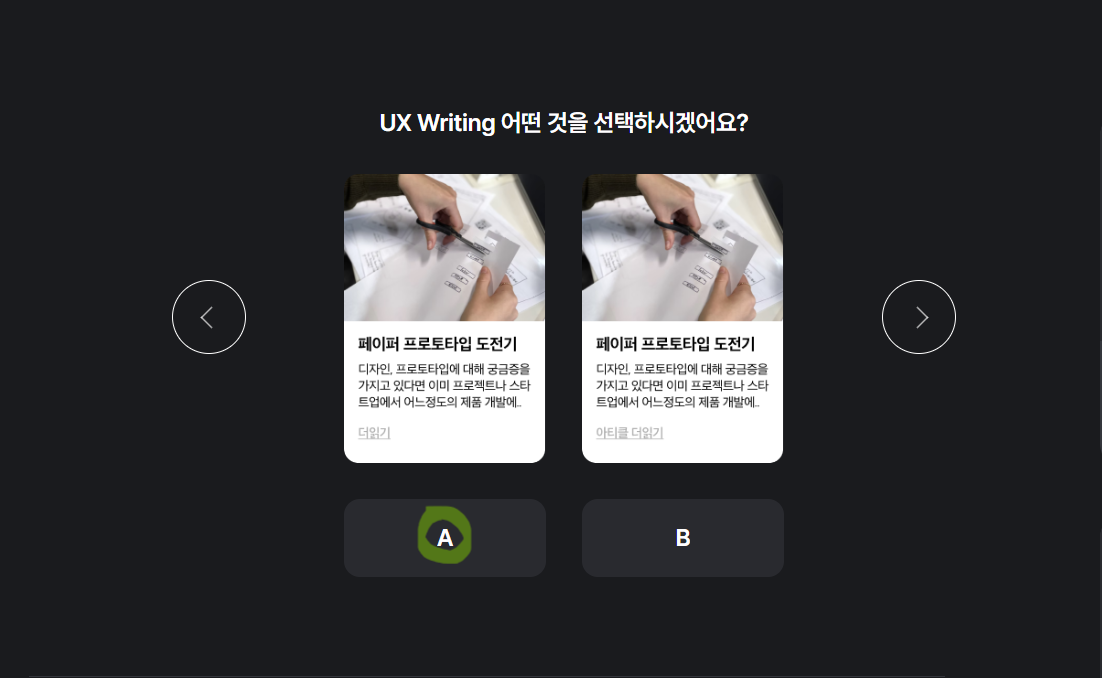
Task: Click the white area beside 아티클 더읽기 in right card
Action: pos(720,433)
